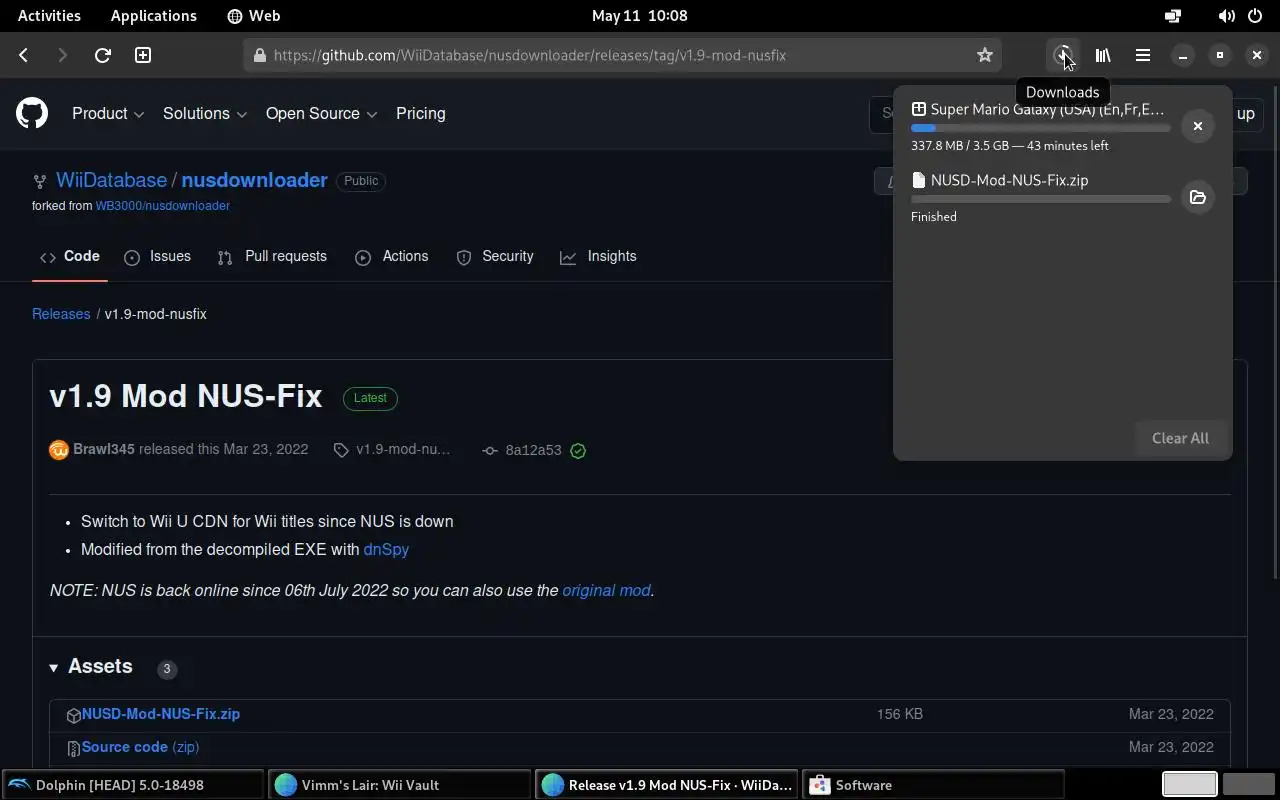Screen dimensions: 1280x800
Task: Switch to the Issues tab
Action: click(158, 256)
